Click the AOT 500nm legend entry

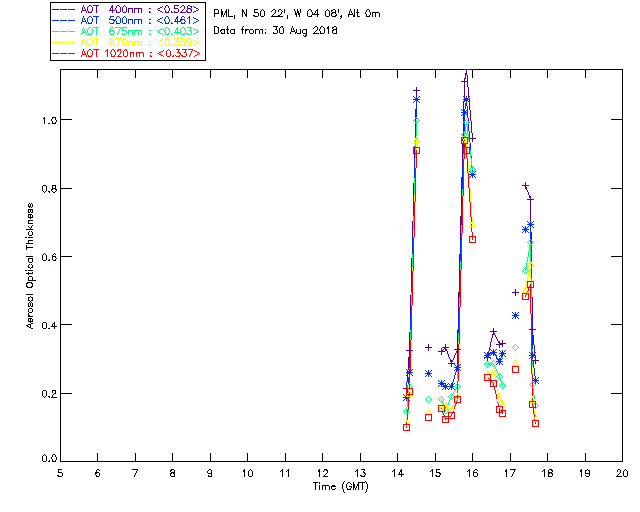click(127, 20)
